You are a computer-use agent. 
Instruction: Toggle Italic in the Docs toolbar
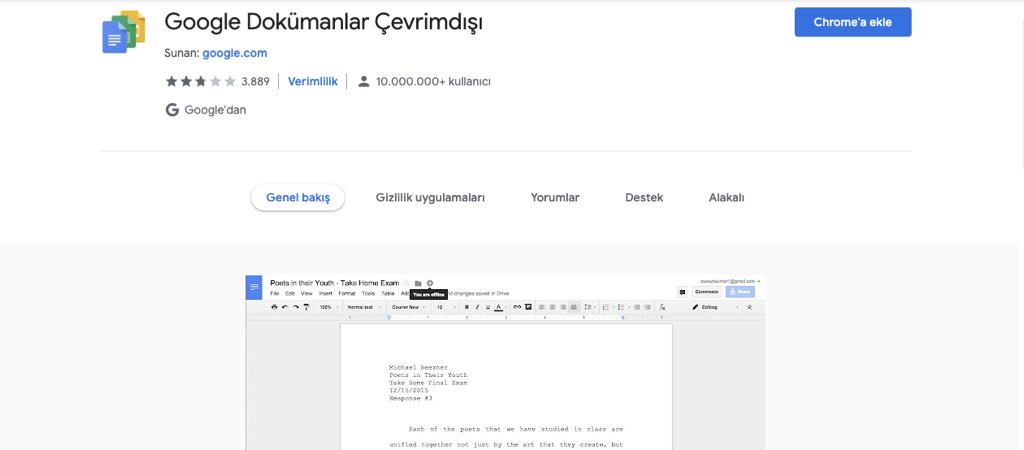pos(477,307)
